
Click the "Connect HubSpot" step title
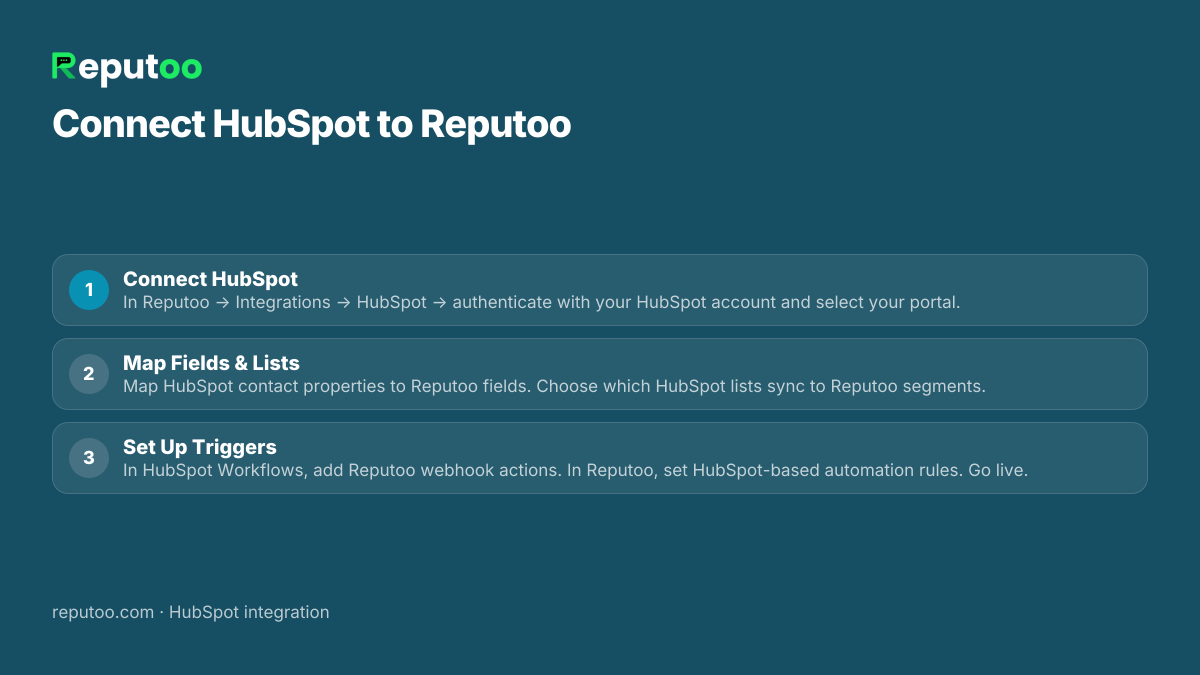[210, 279]
